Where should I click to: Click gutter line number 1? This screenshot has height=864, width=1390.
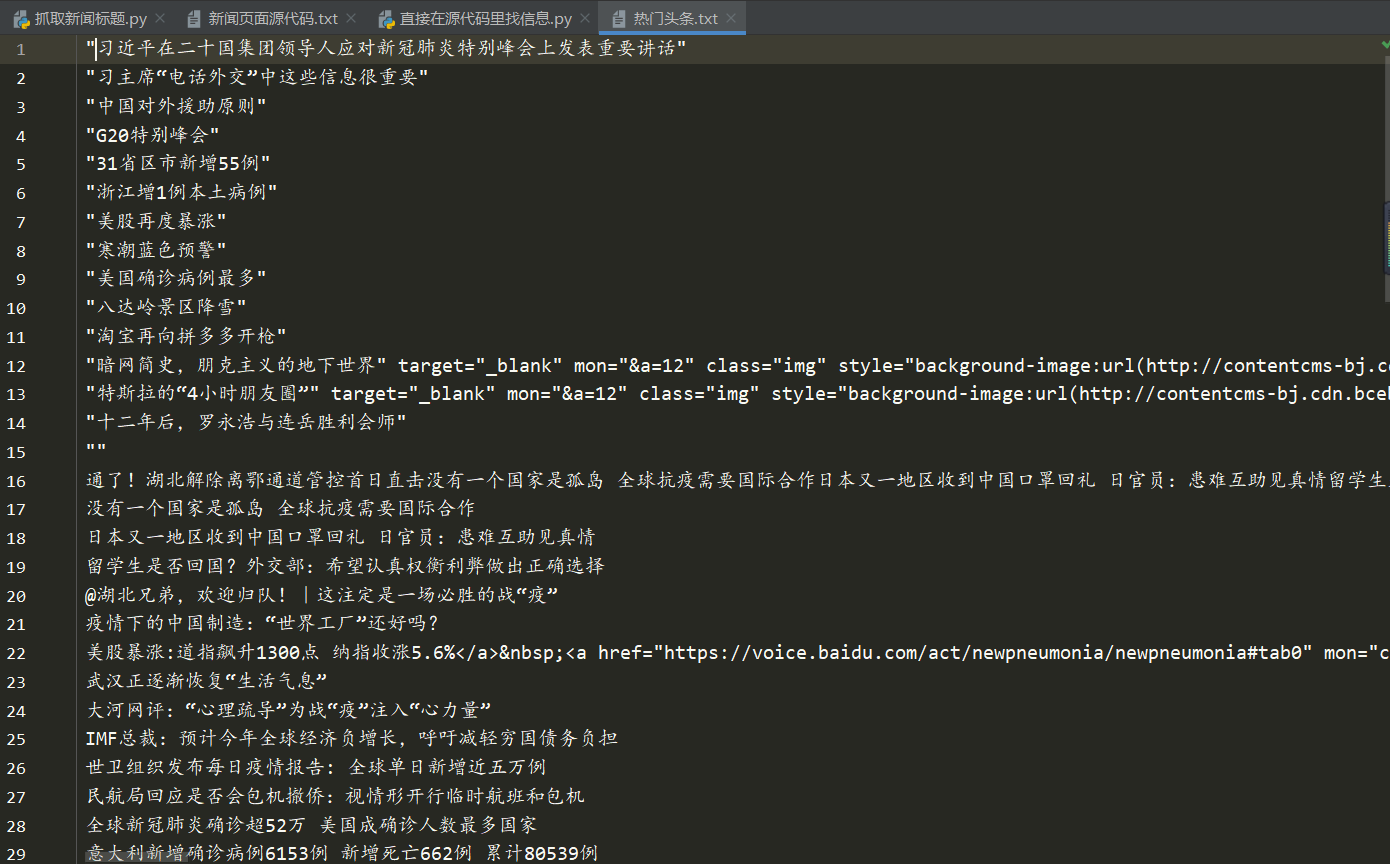point(21,49)
